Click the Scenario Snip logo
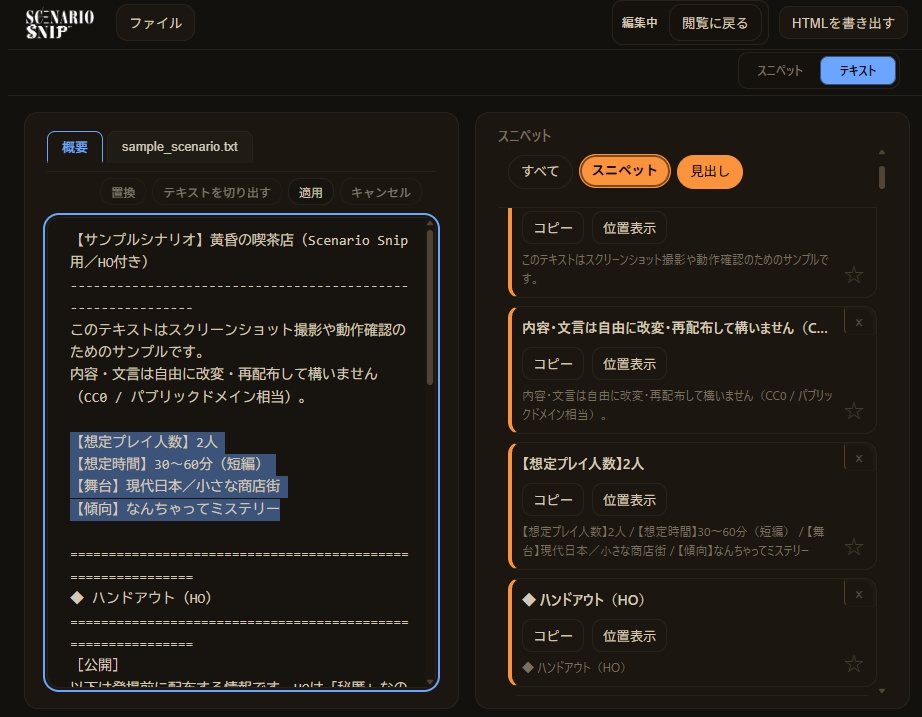 tap(59, 24)
